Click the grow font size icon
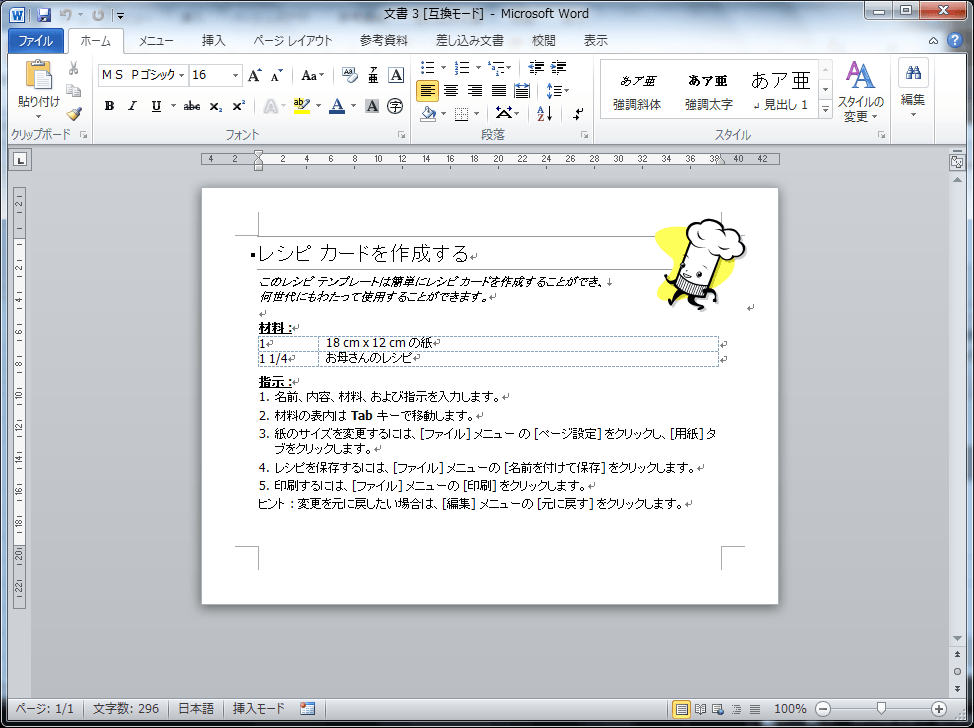 pyautogui.click(x=254, y=75)
